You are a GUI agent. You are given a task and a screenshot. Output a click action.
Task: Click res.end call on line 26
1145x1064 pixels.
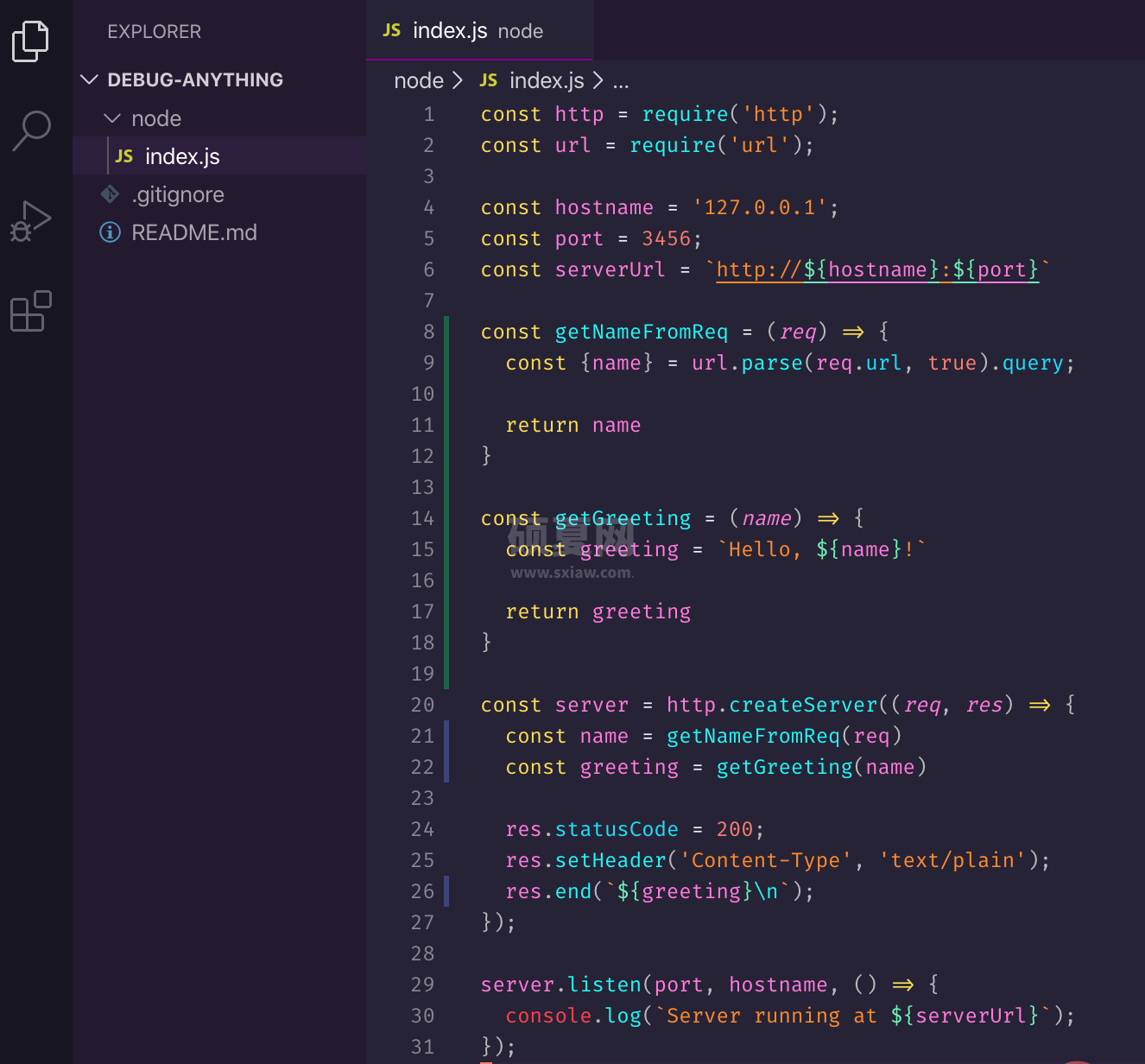(548, 891)
